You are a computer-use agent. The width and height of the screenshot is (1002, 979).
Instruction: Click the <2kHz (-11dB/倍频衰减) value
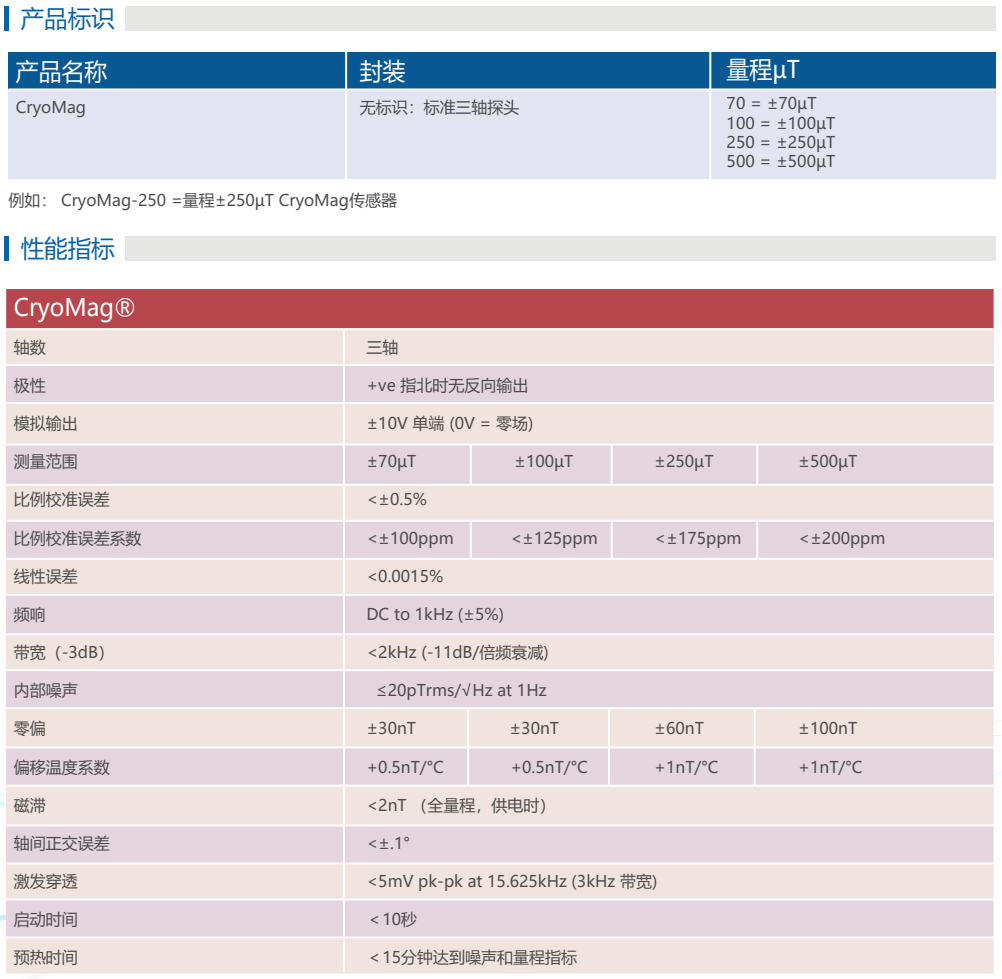pyautogui.click(x=458, y=652)
